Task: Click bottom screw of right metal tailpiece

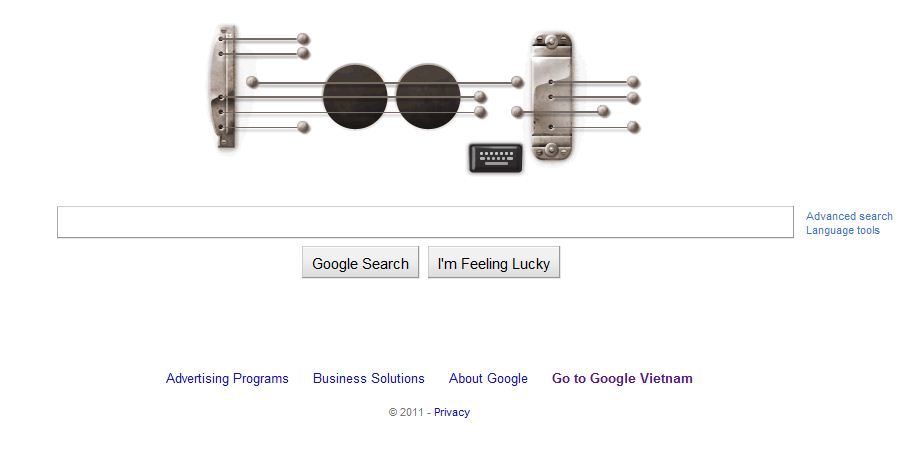Action: pos(549,151)
